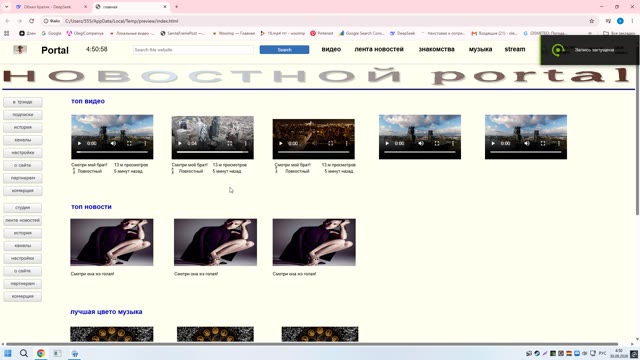Click the Portal site title
This screenshot has height=360, width=640.
coord(55,50)
